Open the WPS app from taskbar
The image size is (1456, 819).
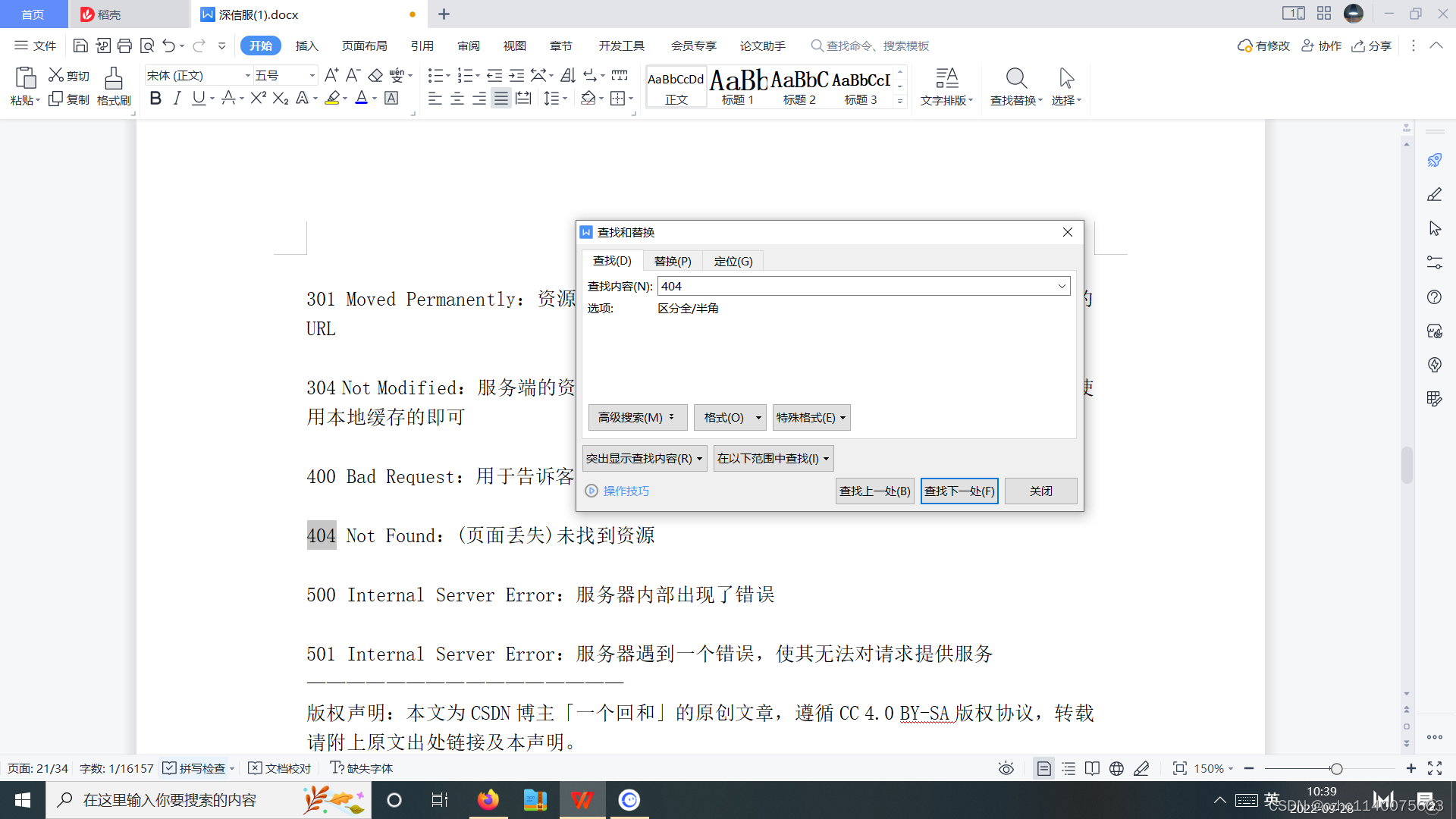coord(582,800)
